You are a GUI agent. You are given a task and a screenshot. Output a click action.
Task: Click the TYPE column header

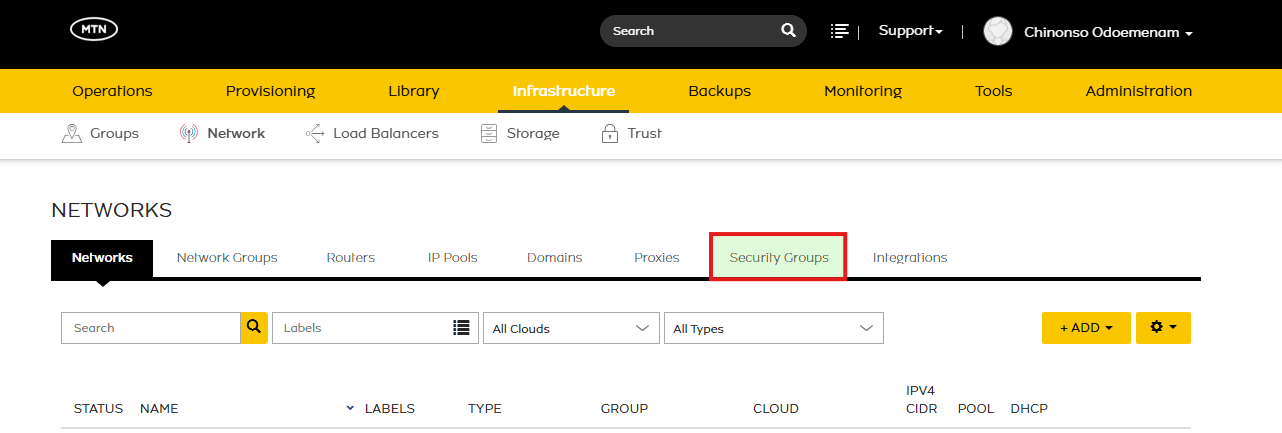point(485,409)
